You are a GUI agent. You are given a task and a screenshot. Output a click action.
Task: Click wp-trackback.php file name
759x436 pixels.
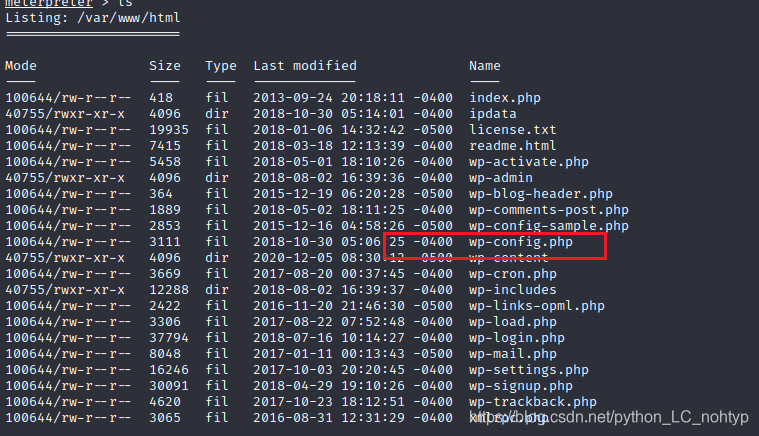(x=533, y=402)
